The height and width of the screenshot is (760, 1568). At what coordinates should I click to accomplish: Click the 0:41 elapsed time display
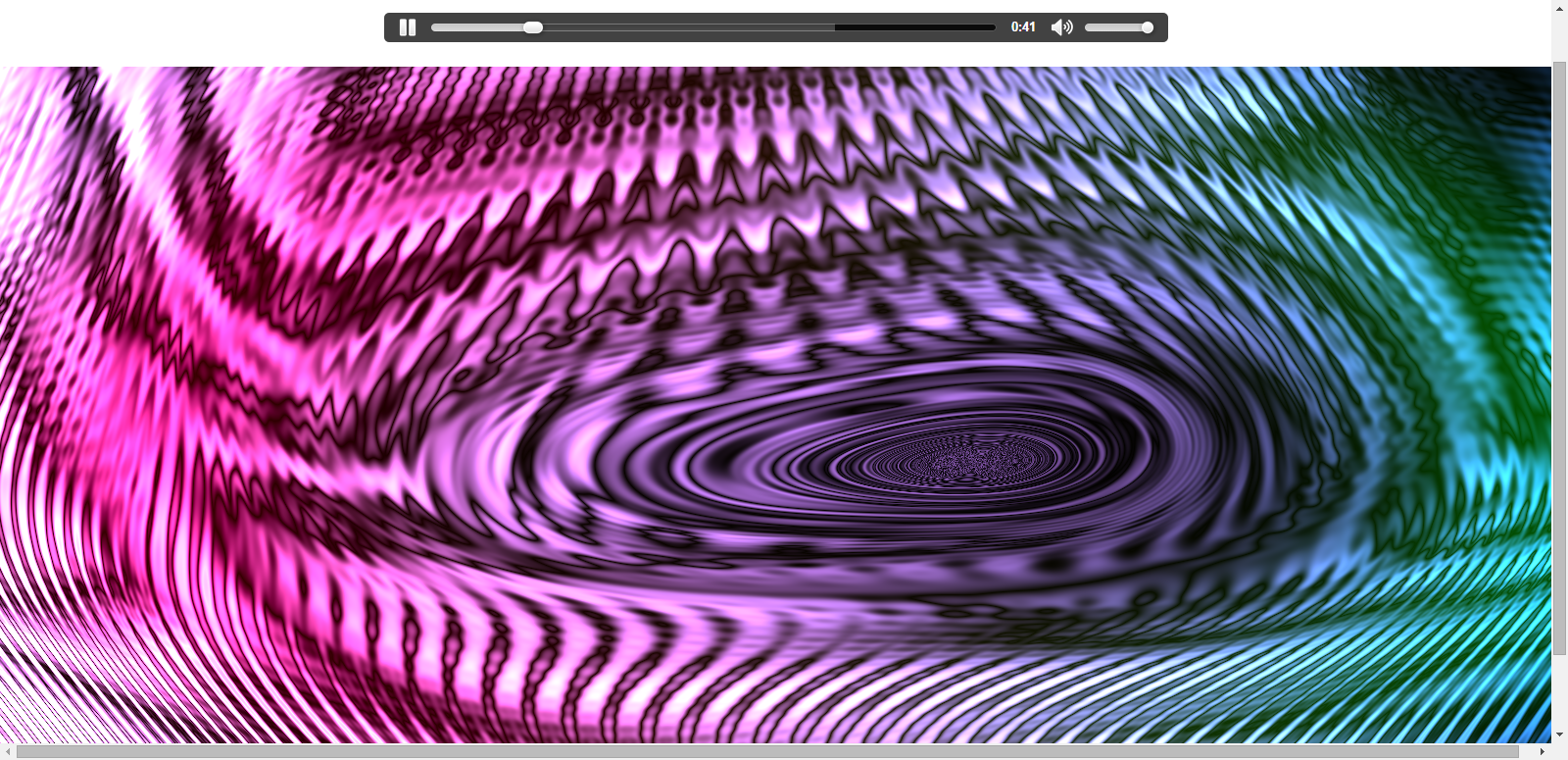pos(1023,27)
